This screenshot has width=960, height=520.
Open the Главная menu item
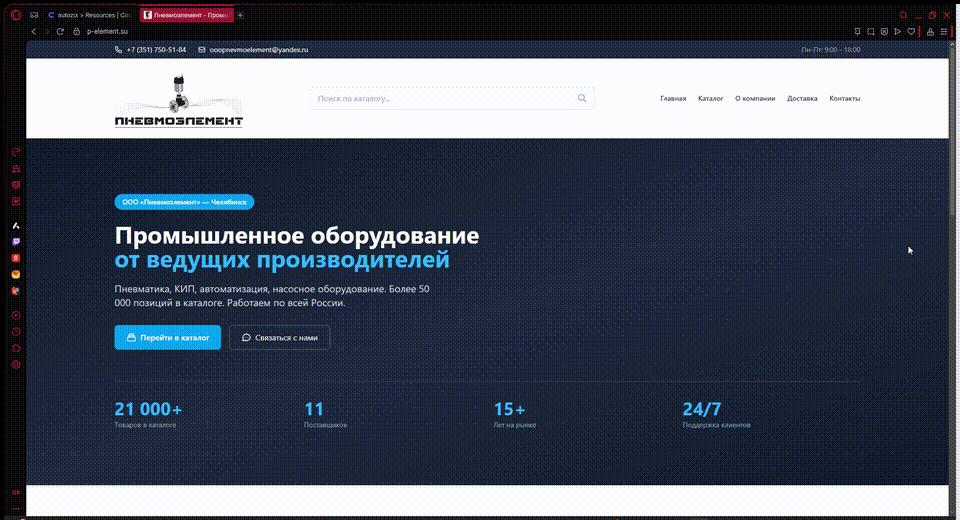point(673,99)
